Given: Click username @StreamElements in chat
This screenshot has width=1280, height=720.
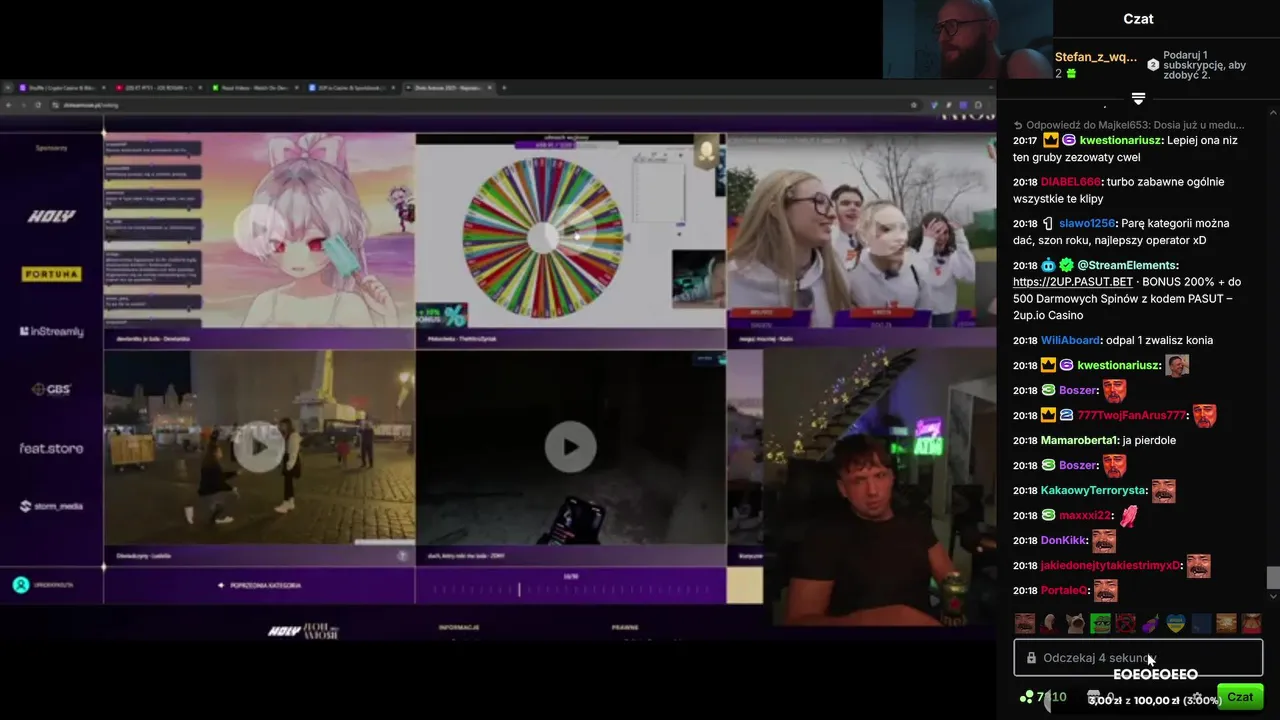Looking at the screenshot, I should (1127, 265).
